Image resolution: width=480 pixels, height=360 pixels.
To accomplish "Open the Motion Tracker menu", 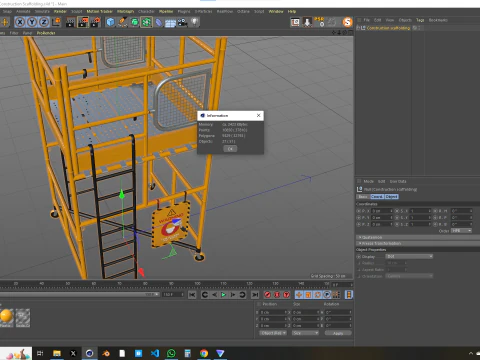I will pos(99,11).
